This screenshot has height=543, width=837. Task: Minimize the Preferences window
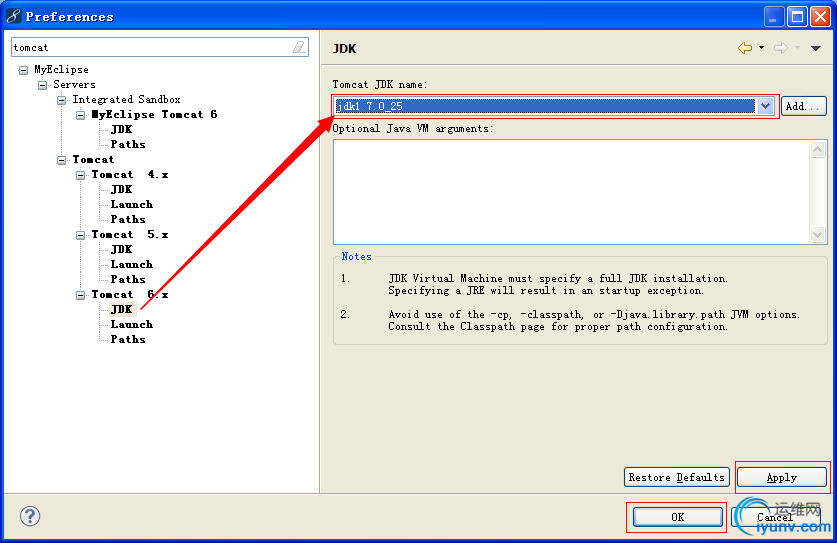[773, 17]
